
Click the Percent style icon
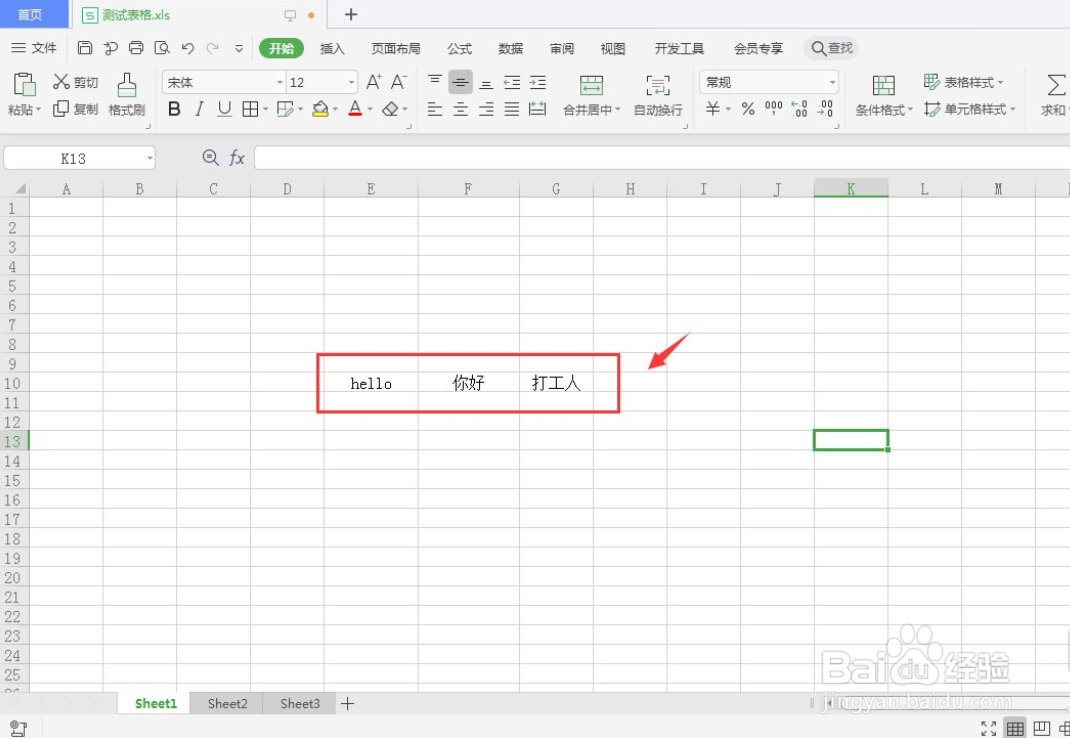[747, 110]
